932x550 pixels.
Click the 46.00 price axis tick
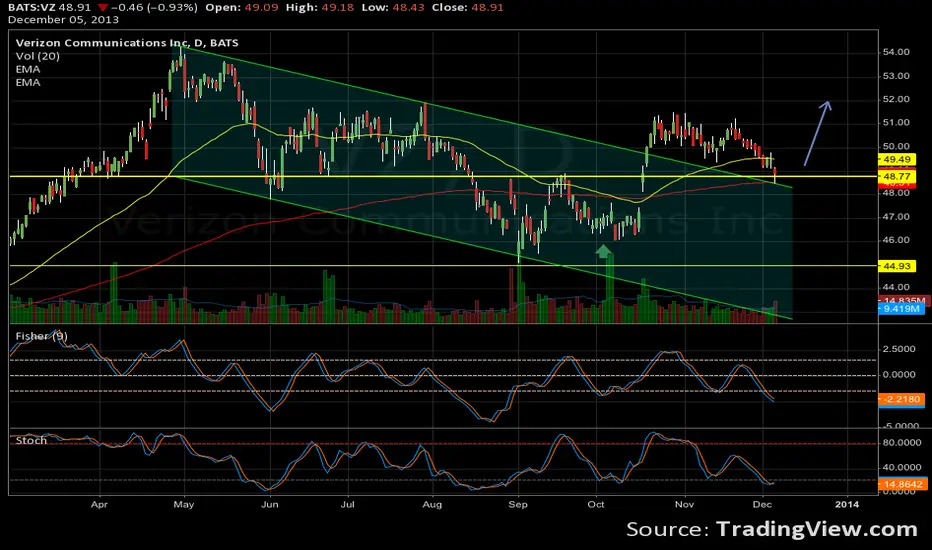(x=896, y=240)
